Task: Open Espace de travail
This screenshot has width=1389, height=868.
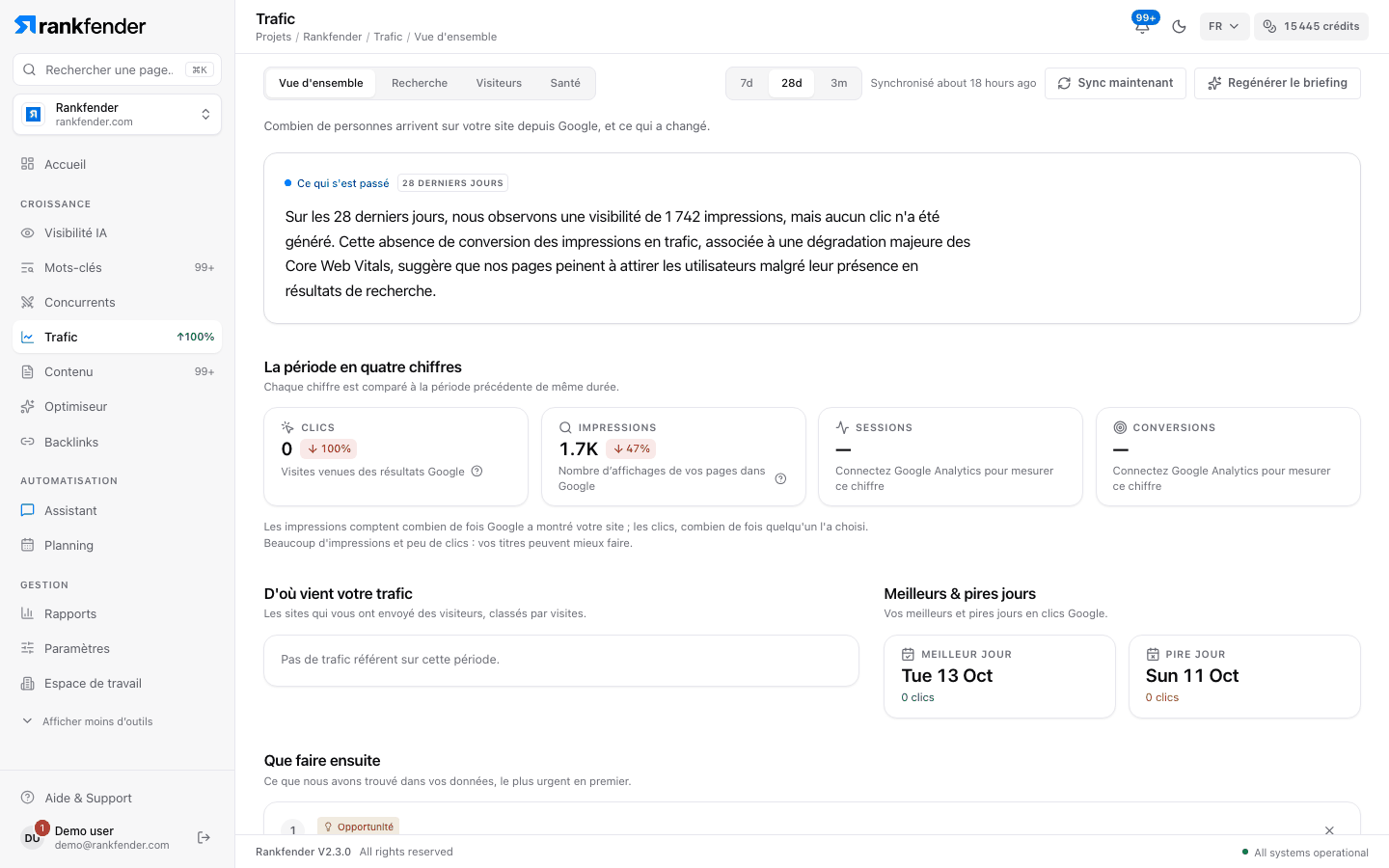Action: coord(117,683)
